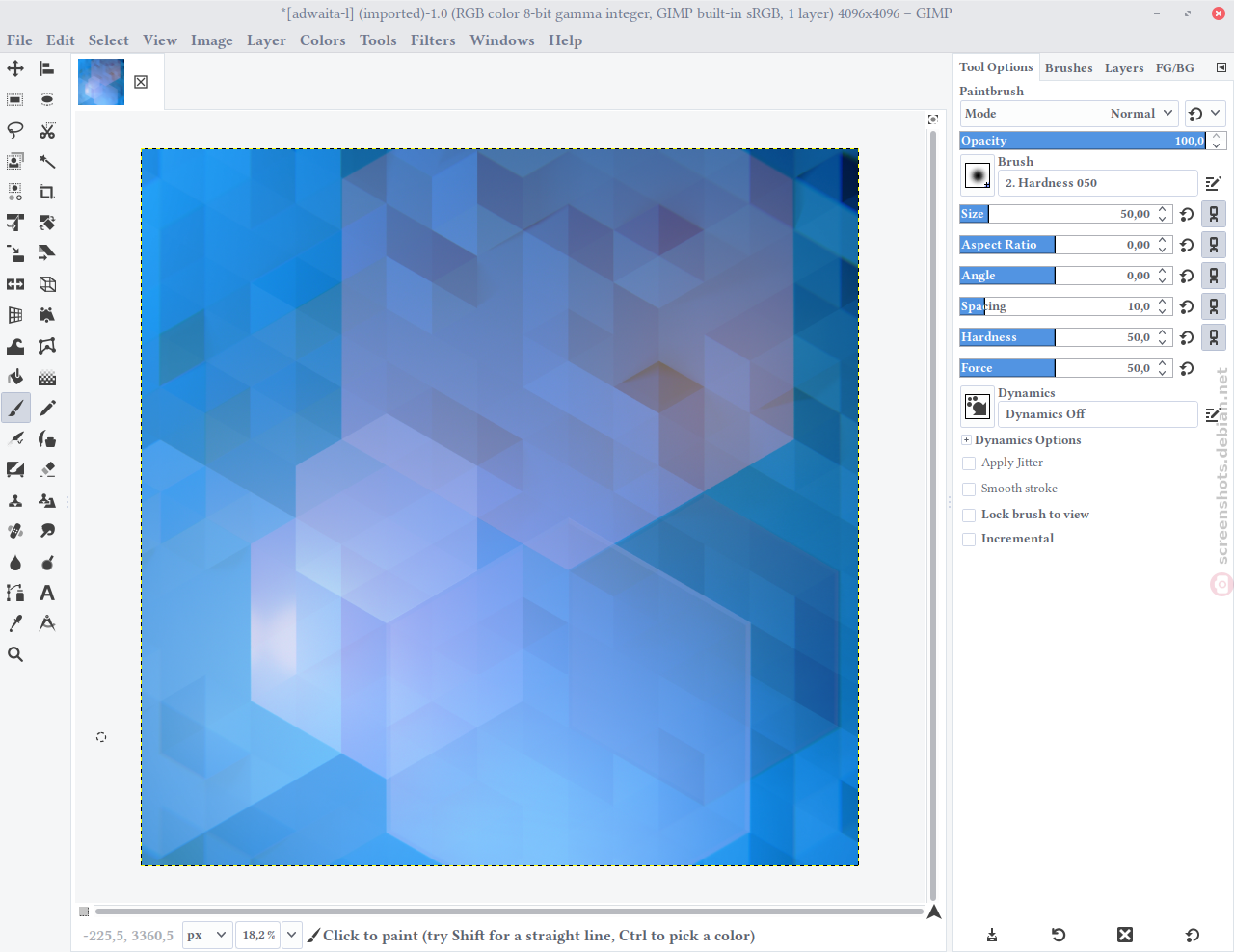The height and width of the screenshot is (952, 1234).
Task: Select the Crop tool
Action: coord(46,192)
